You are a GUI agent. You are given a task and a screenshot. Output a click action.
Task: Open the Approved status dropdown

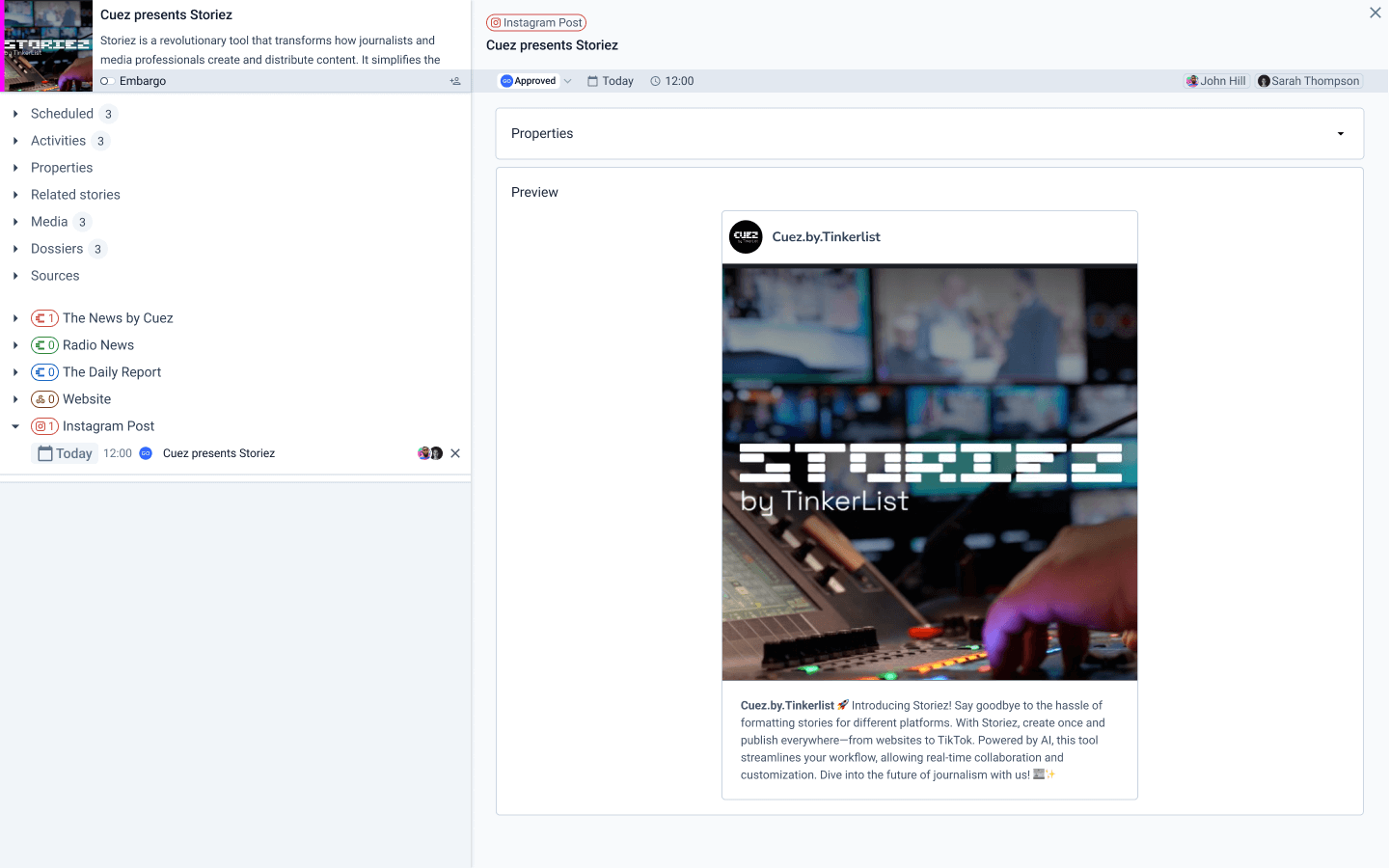535,81
